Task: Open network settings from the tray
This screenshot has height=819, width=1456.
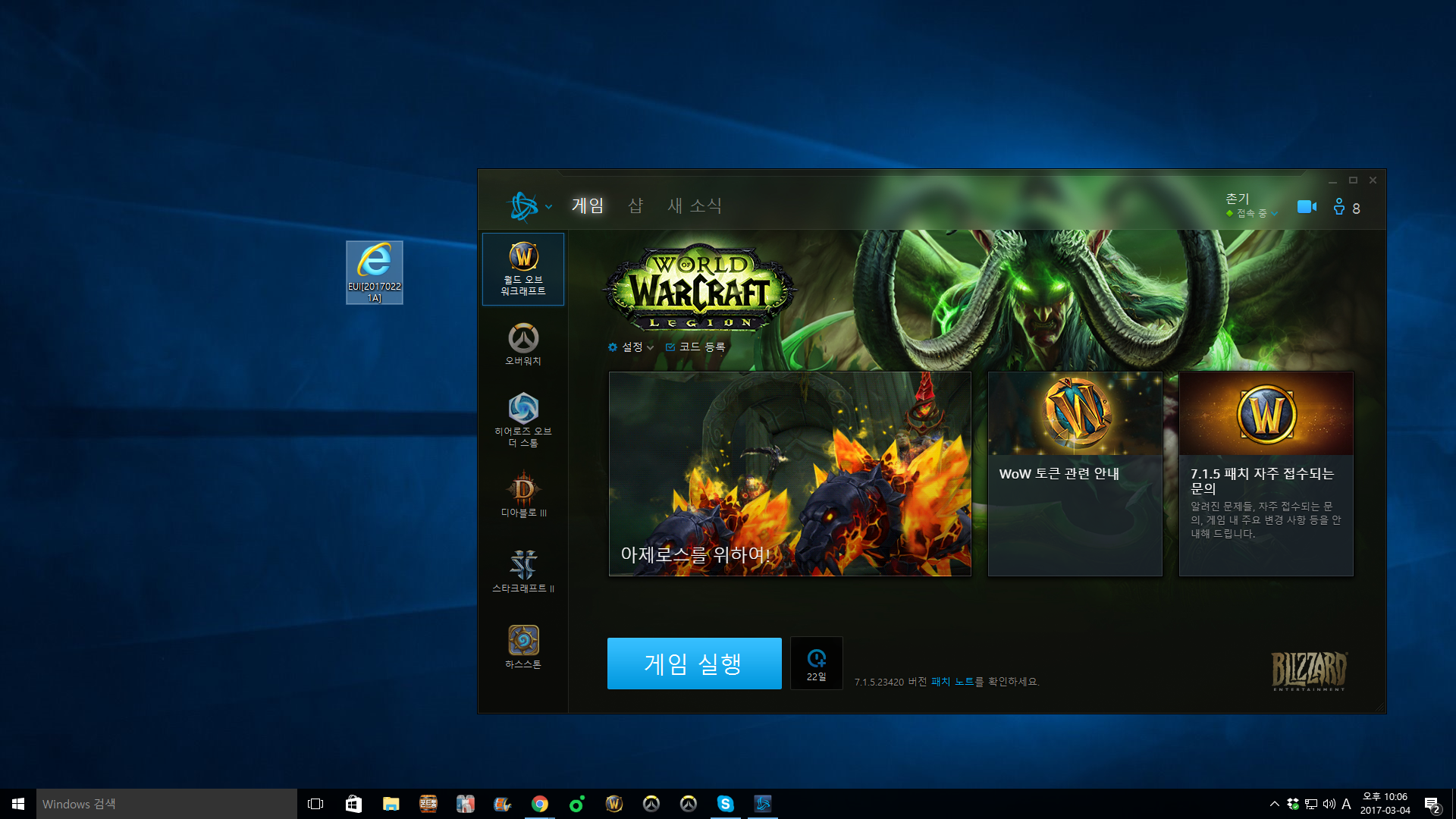Action: 1311,804
